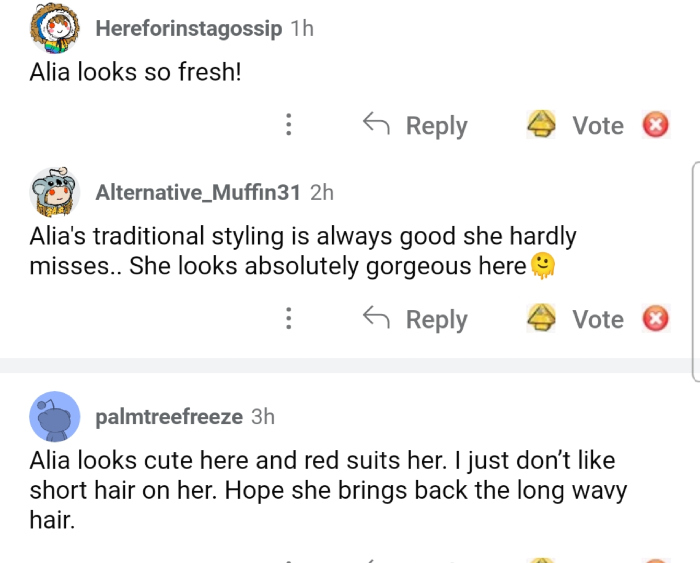Screen dimensions: 700x563
Task: Click Vote label on Alternative_Muffin31's comment
Action: tap(597, 319)
